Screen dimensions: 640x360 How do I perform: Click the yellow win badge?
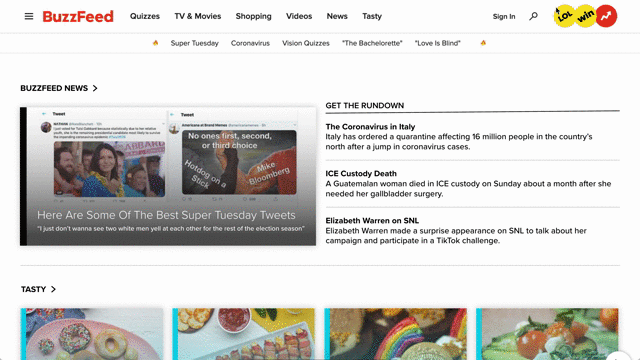click(585, 16)
